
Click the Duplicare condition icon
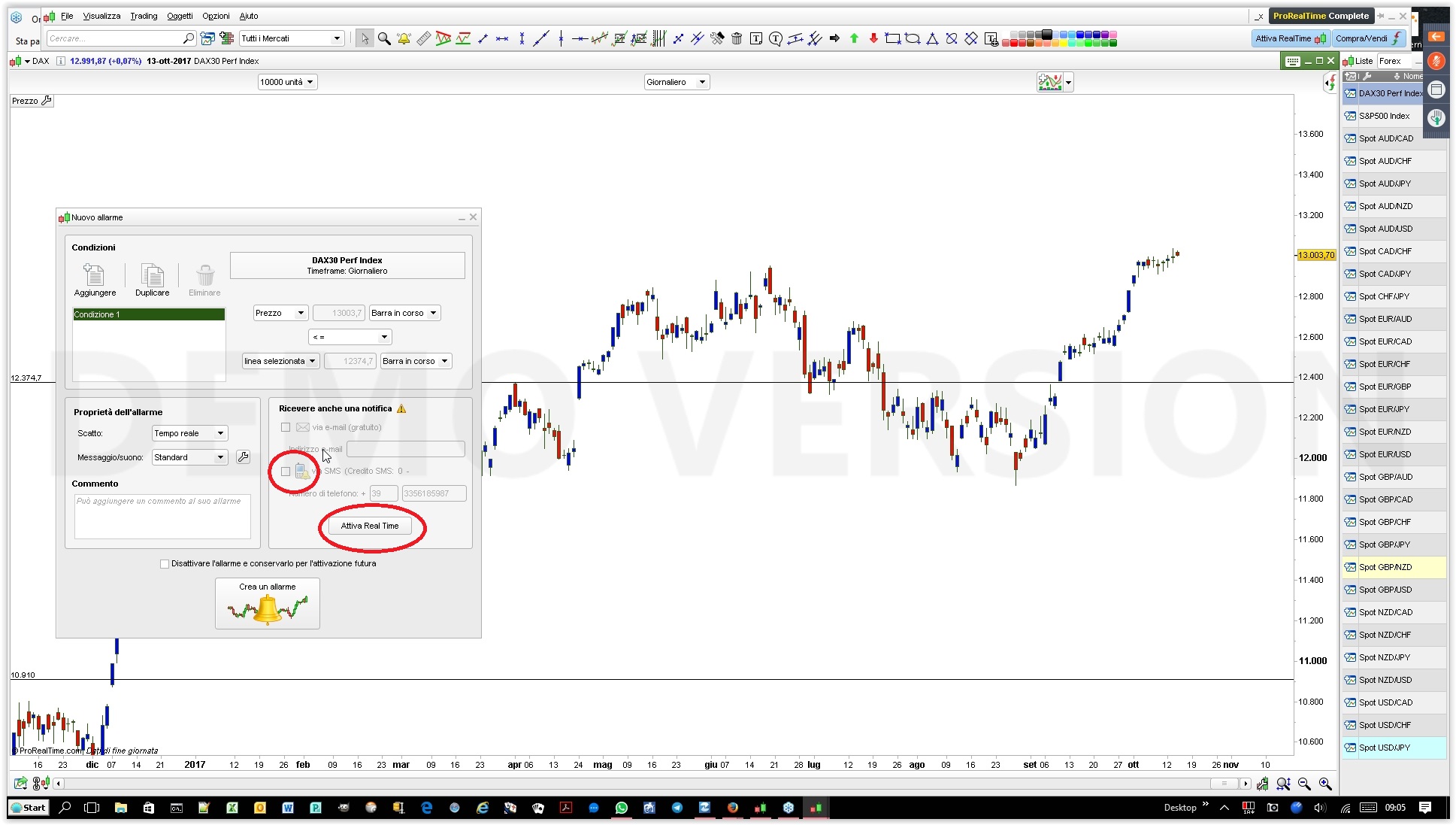152,275
